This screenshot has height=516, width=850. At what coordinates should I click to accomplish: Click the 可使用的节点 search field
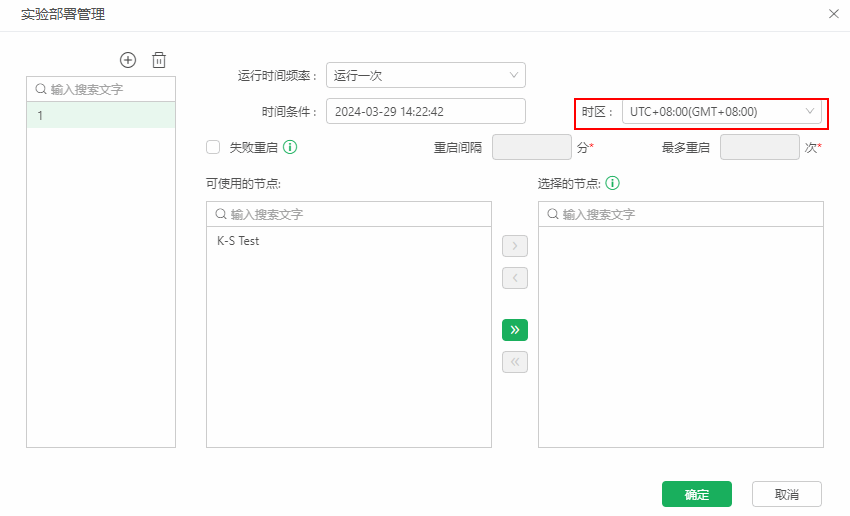click(355, 214)
